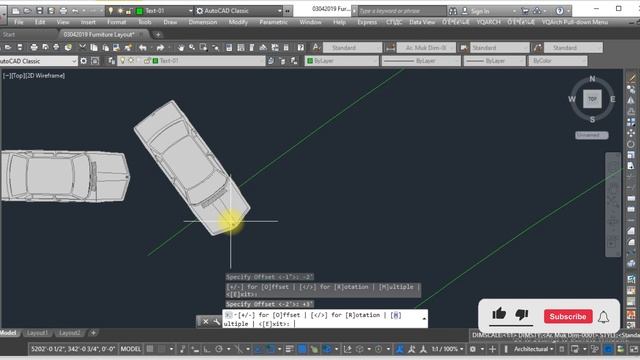Click the Save icon in Quick Access toolbar
640x360 pixels.
click(39, 11)
